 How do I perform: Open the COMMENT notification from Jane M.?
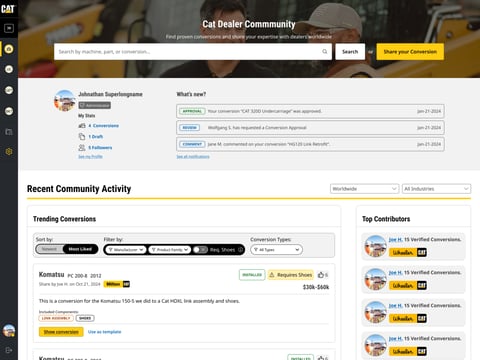click(310, 144)
